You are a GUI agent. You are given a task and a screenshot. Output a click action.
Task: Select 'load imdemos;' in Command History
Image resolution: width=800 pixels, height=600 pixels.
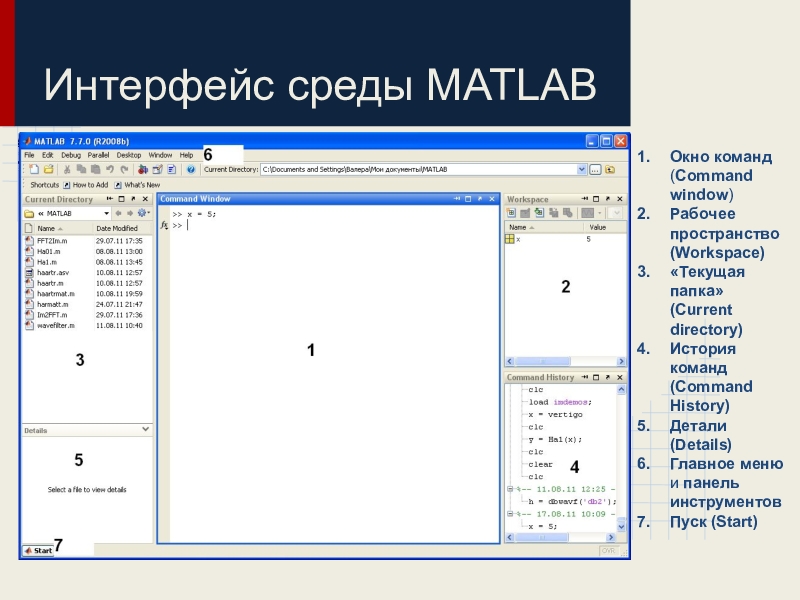[x=560, y=402]
